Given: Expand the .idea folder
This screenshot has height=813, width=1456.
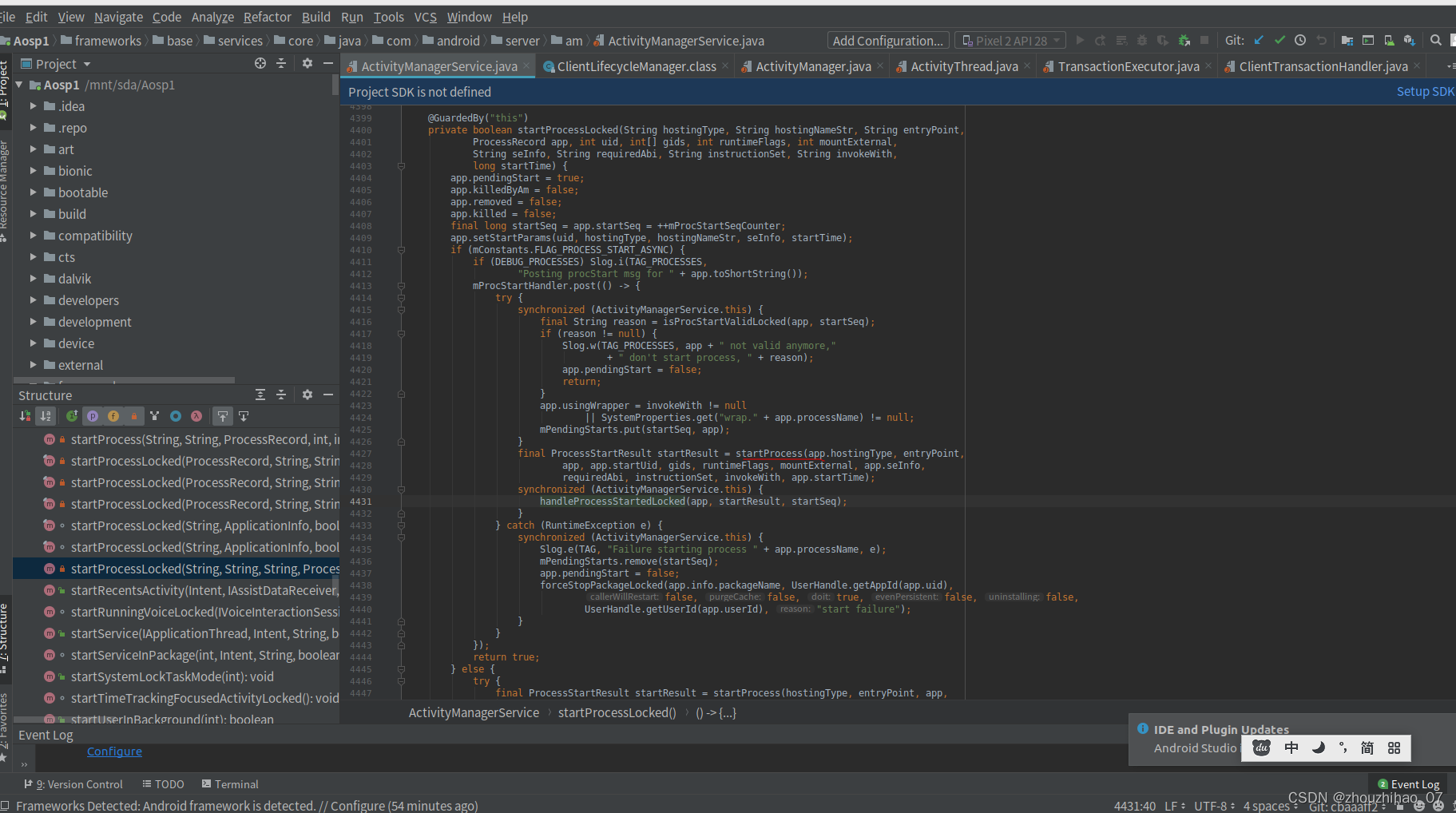Looking at the screenshot, I should click(x=34, y=105).
